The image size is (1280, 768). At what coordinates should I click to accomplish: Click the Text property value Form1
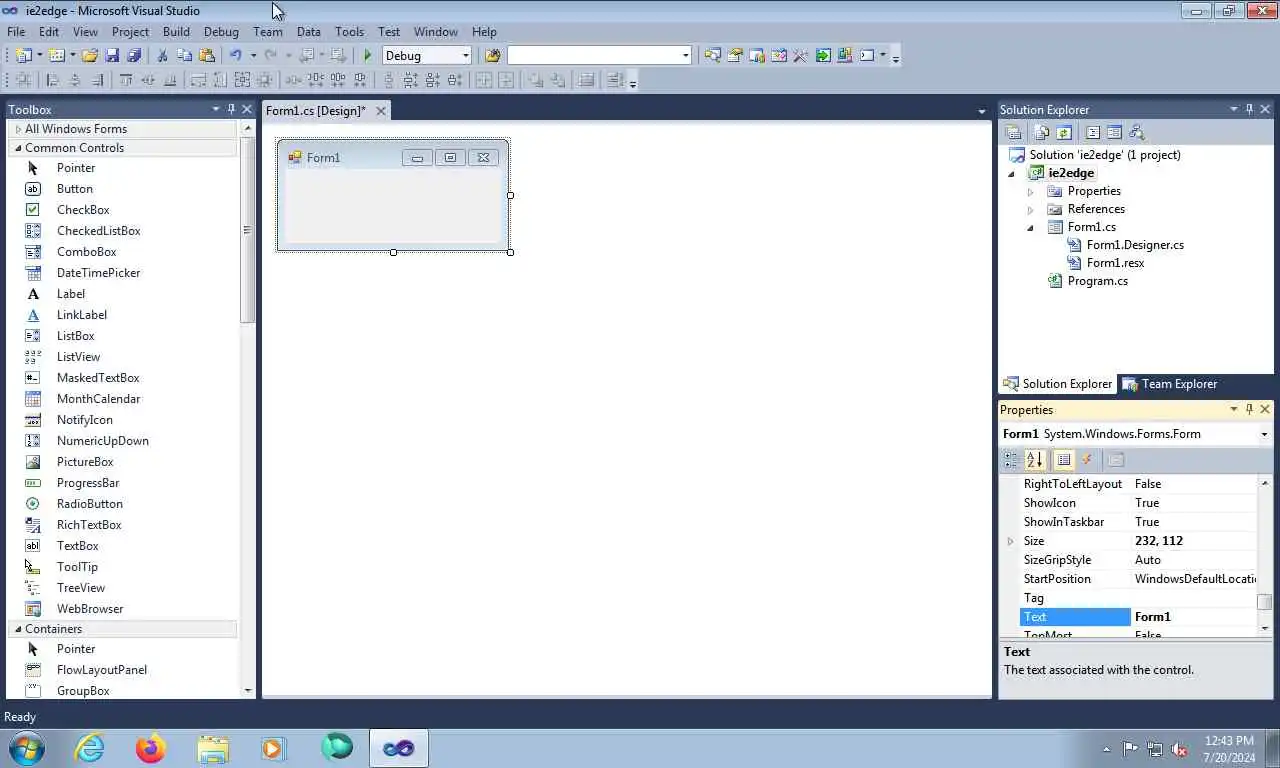(x=1193, y=617)
